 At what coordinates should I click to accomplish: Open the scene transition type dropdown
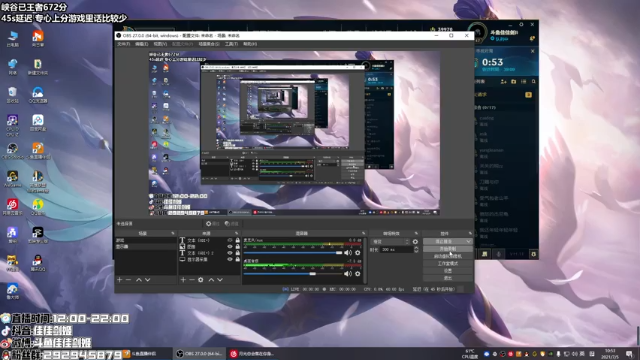point(390,242)
